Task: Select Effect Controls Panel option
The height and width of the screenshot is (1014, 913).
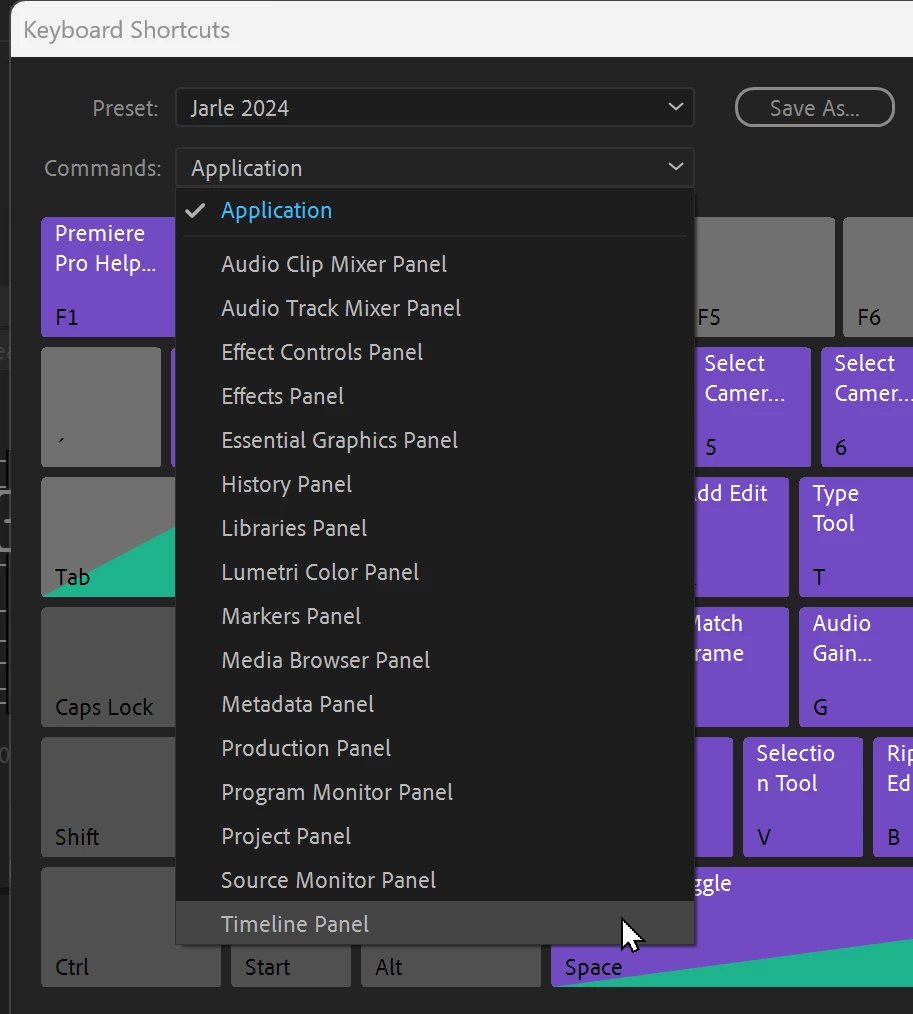Action: tap(435, 352)
